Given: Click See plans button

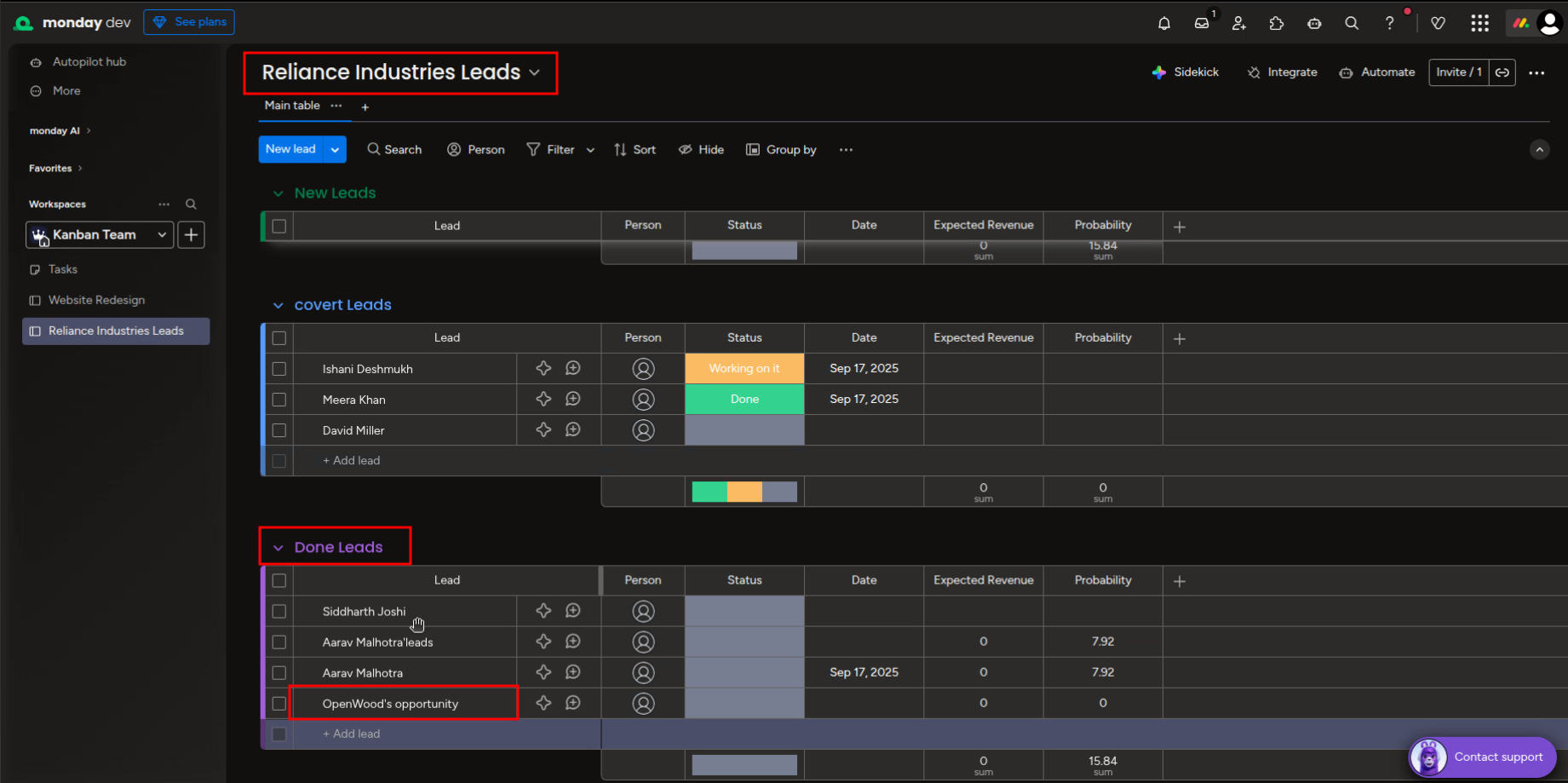Looking at the screenshot, I should (189, 22).
